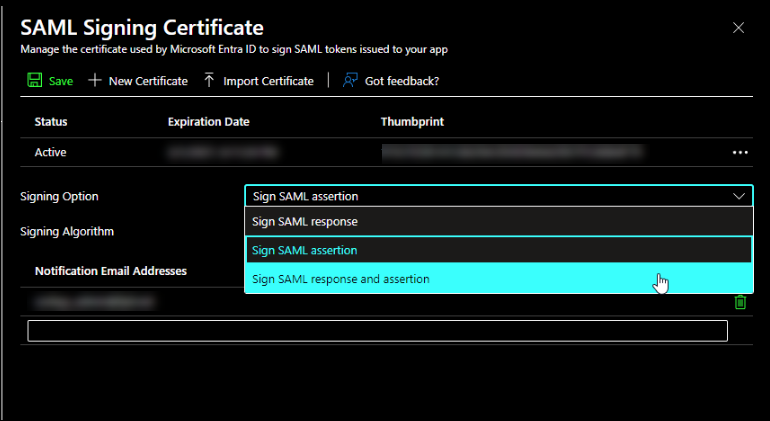This screenshot has width=770, height=421.
Task: Click the Import Certificate label
Action: click(268, 81)
